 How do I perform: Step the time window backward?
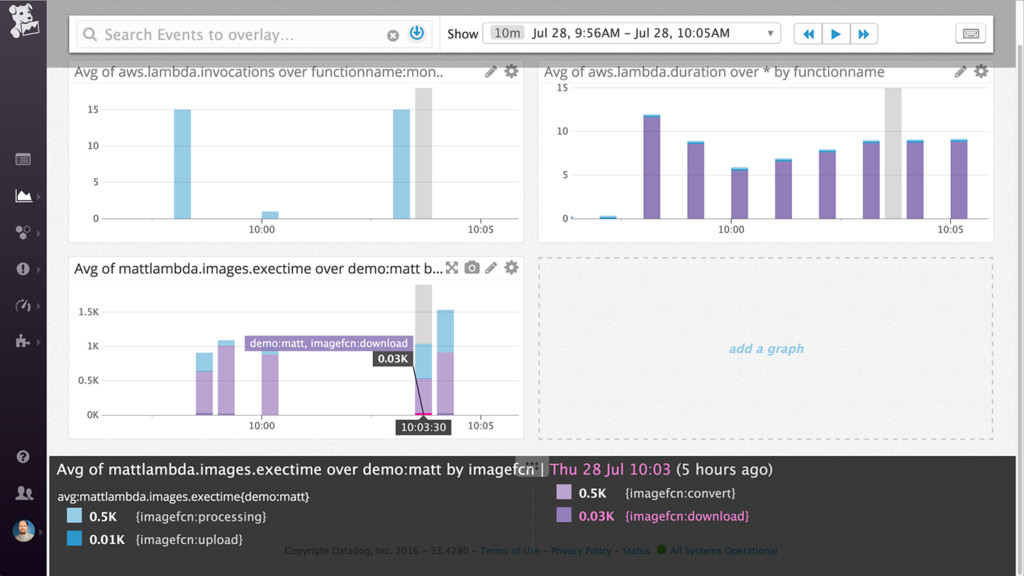click(x=808, y=33)
